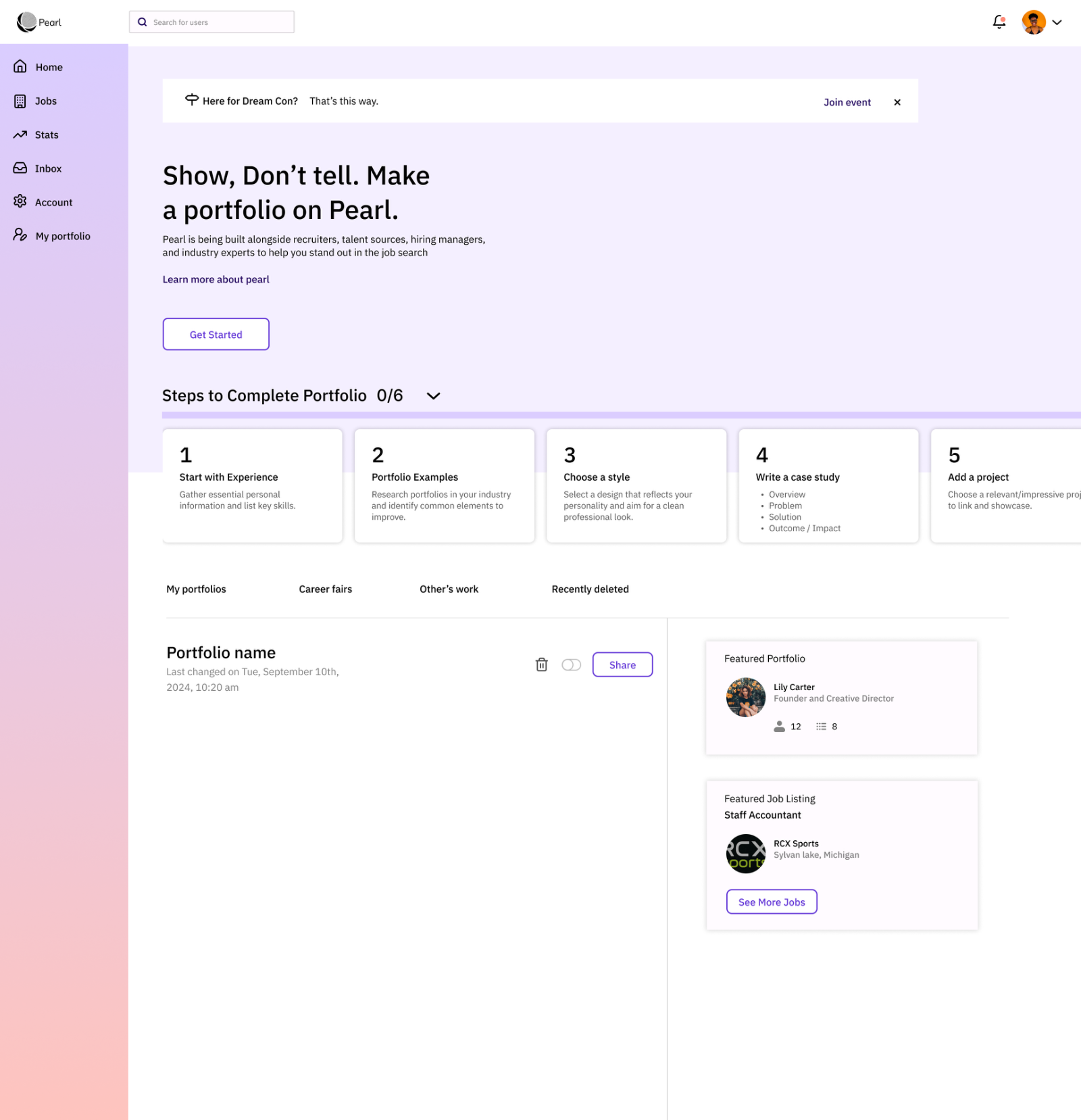1081x1120 pixels.
Task: Click the Get Started button
Action: tap(216, 335)
